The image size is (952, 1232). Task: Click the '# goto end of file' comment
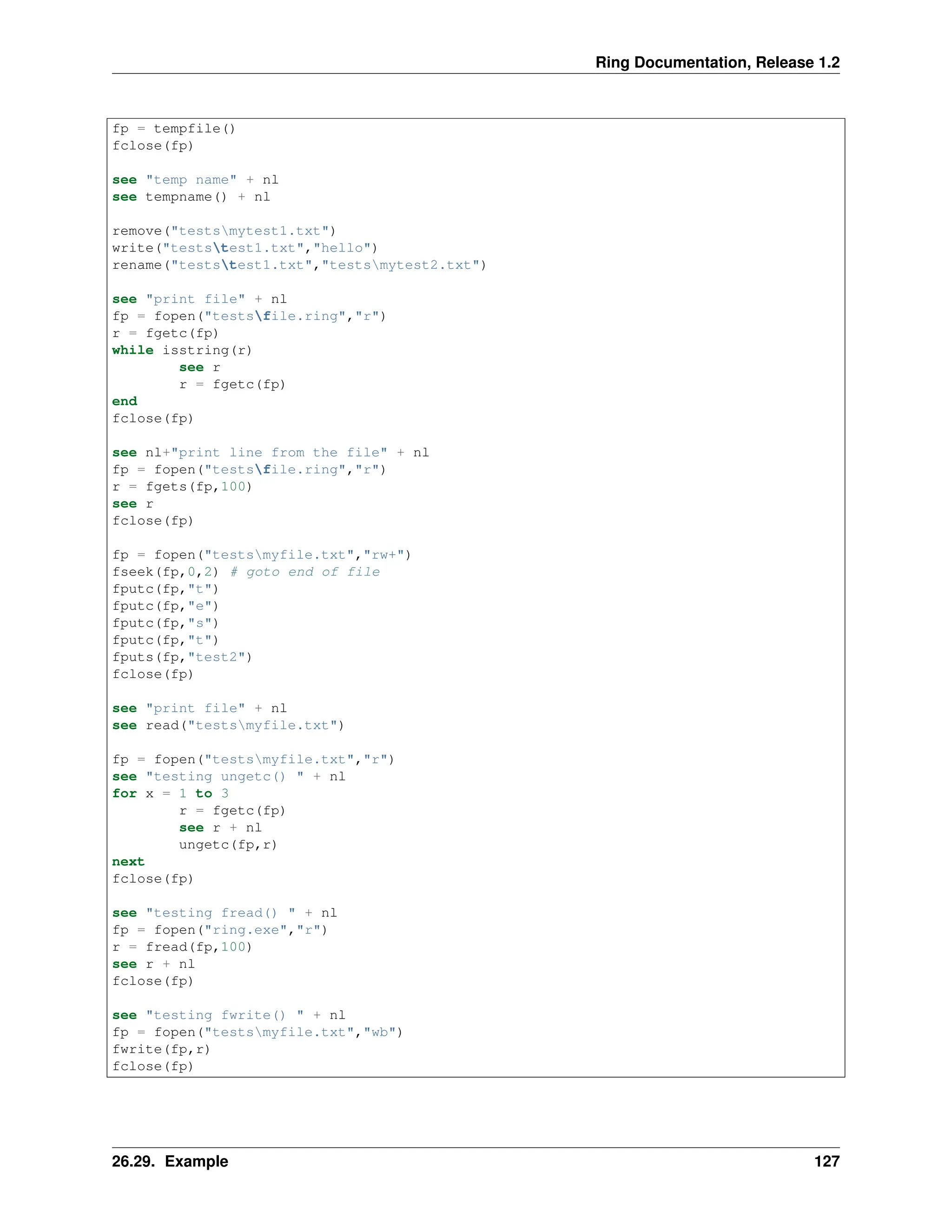[x=305, y=572]
